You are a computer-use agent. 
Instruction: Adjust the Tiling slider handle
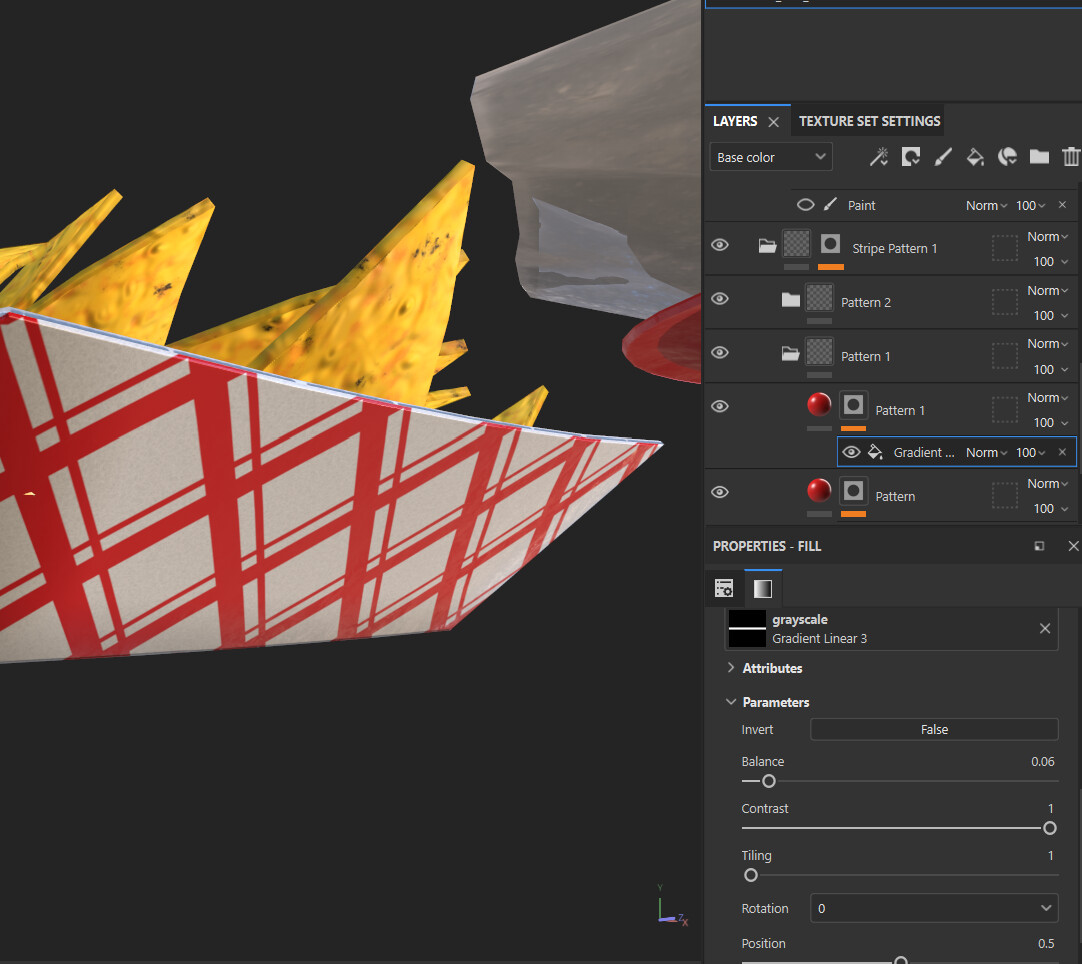pos(751,875)
